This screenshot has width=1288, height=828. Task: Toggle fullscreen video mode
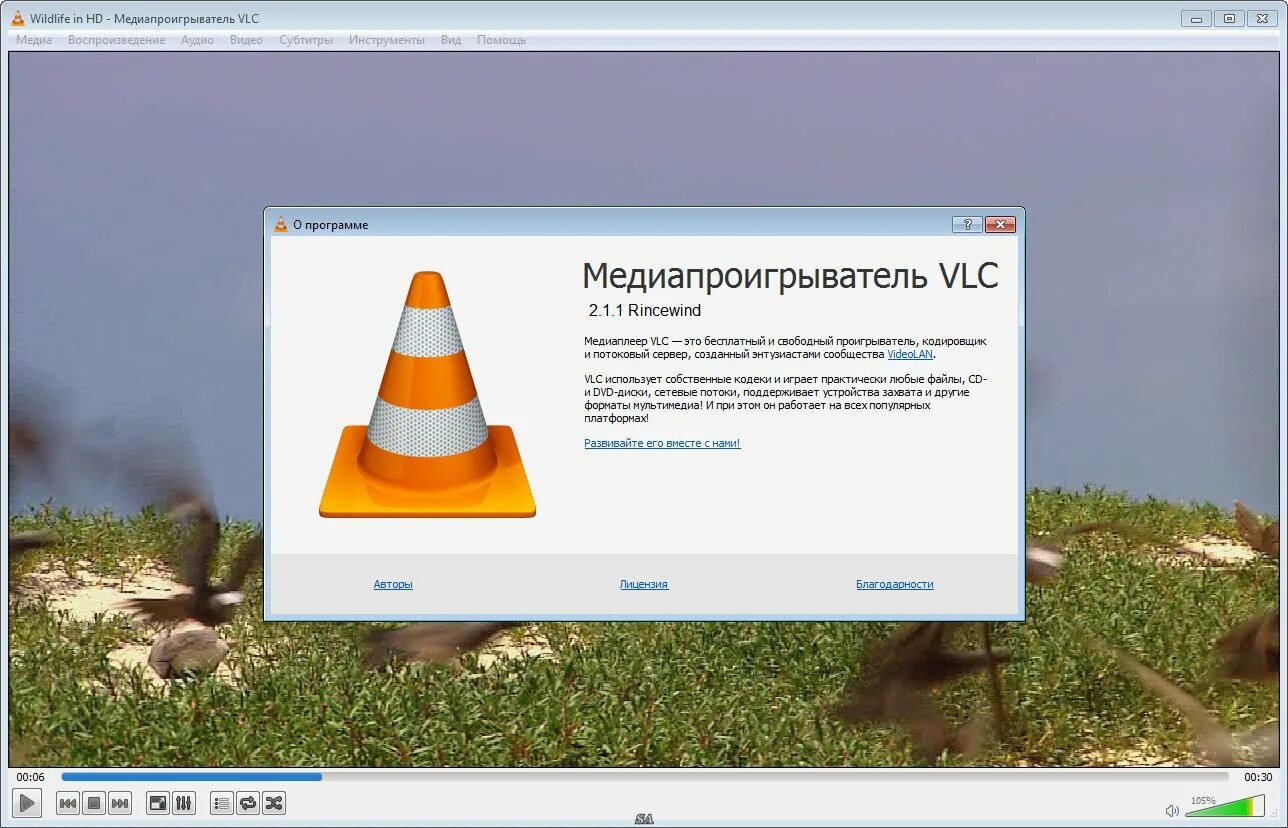[x=158, y=803]
